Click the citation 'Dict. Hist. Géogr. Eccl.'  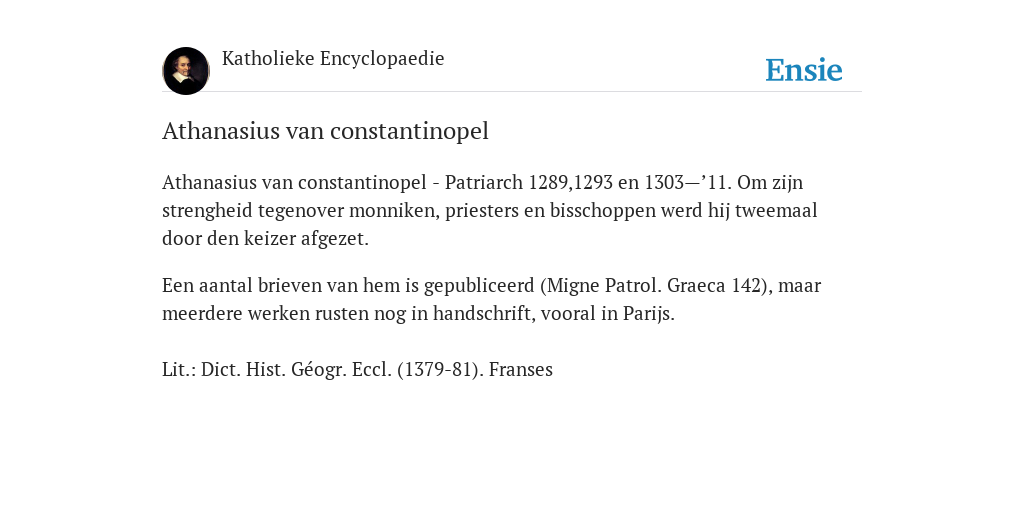point(296,370)
